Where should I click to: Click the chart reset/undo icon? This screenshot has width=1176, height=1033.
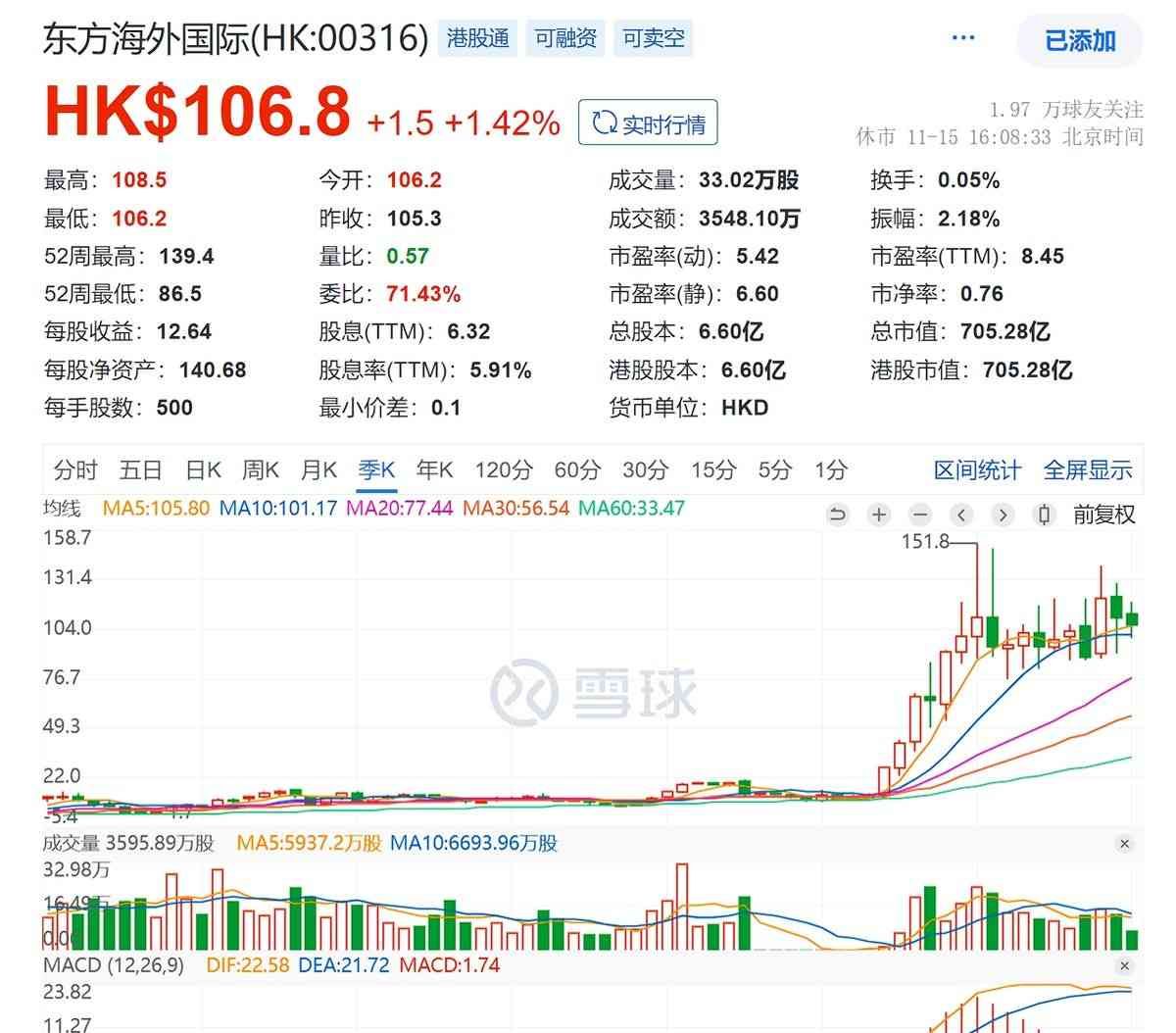point(837,515)
